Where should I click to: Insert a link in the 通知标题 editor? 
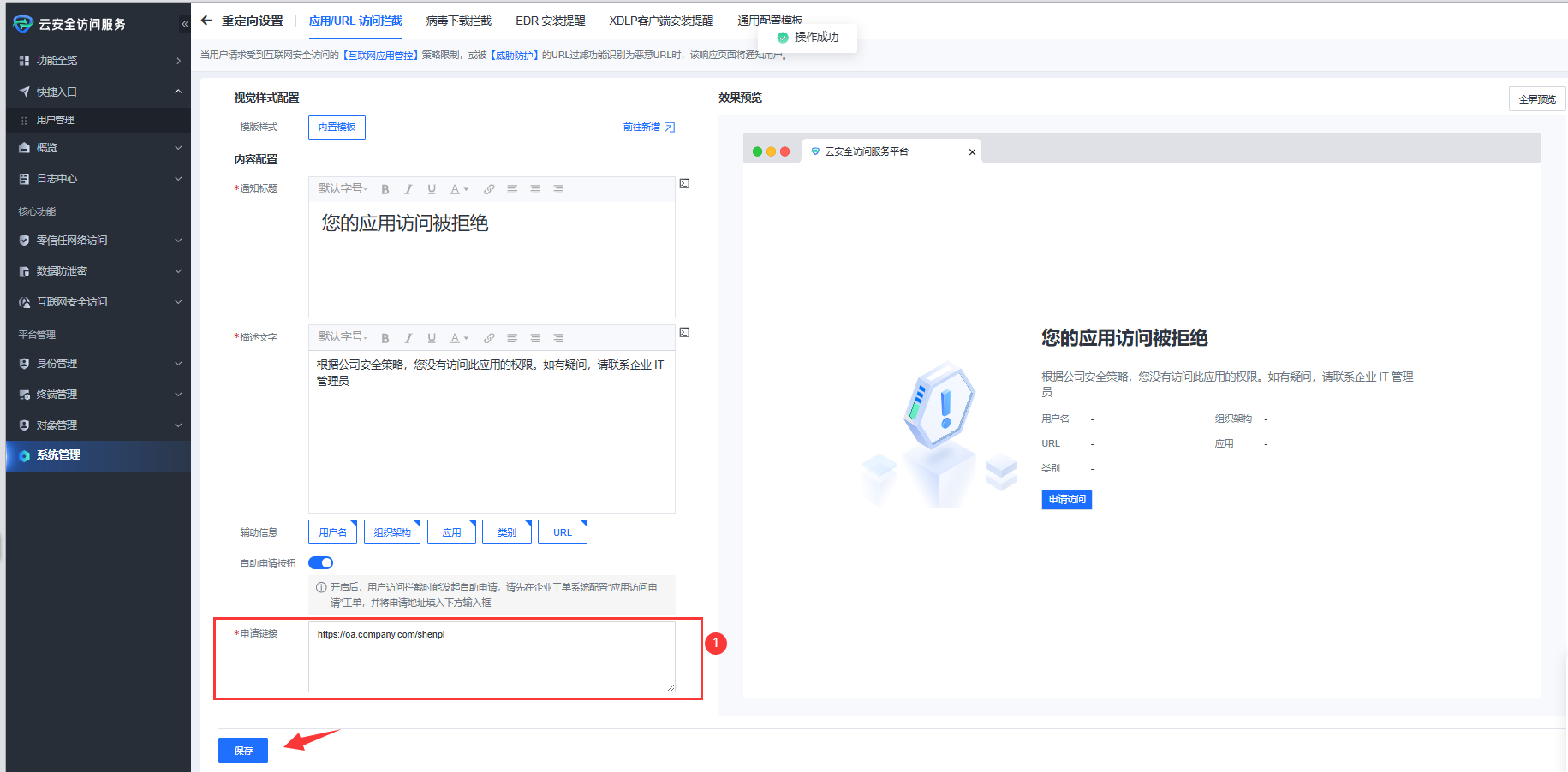(489, 189)
